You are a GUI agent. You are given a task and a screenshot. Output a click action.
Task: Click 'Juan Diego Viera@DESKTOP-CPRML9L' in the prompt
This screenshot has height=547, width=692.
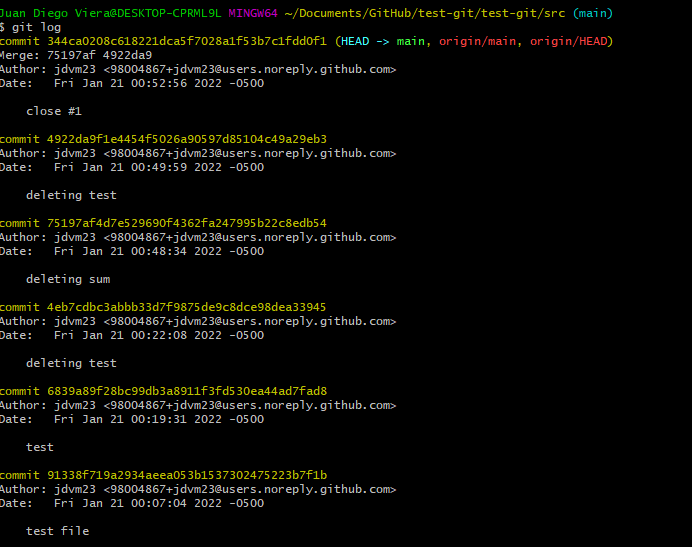pos(110,13)
